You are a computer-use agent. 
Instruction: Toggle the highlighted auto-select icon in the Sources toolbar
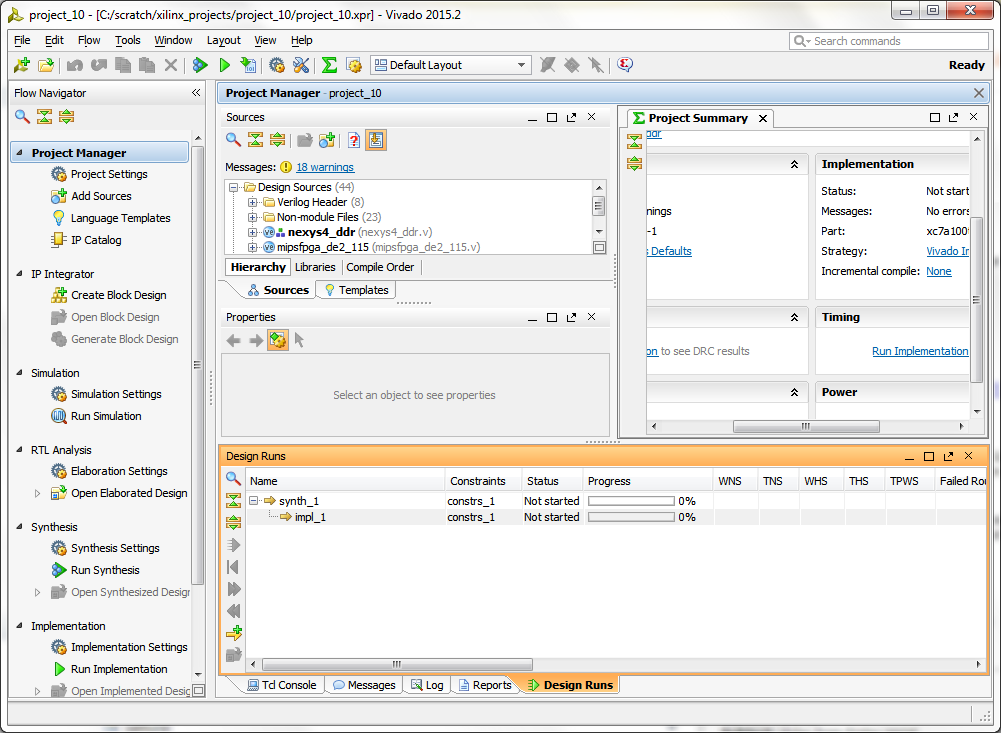click(376, 140)
